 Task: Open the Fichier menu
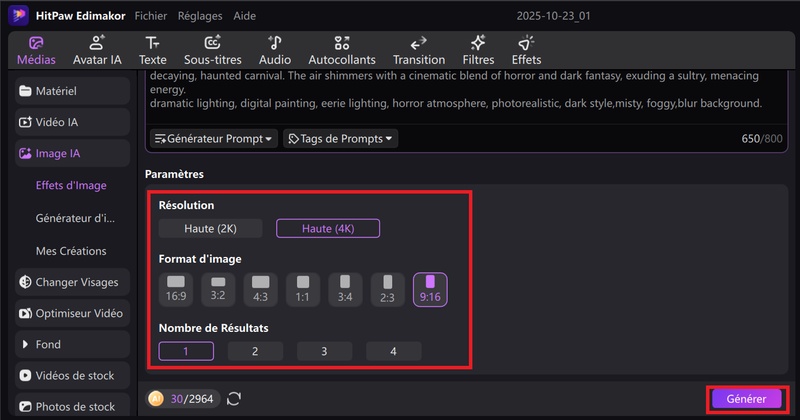[x=151, y=16]
